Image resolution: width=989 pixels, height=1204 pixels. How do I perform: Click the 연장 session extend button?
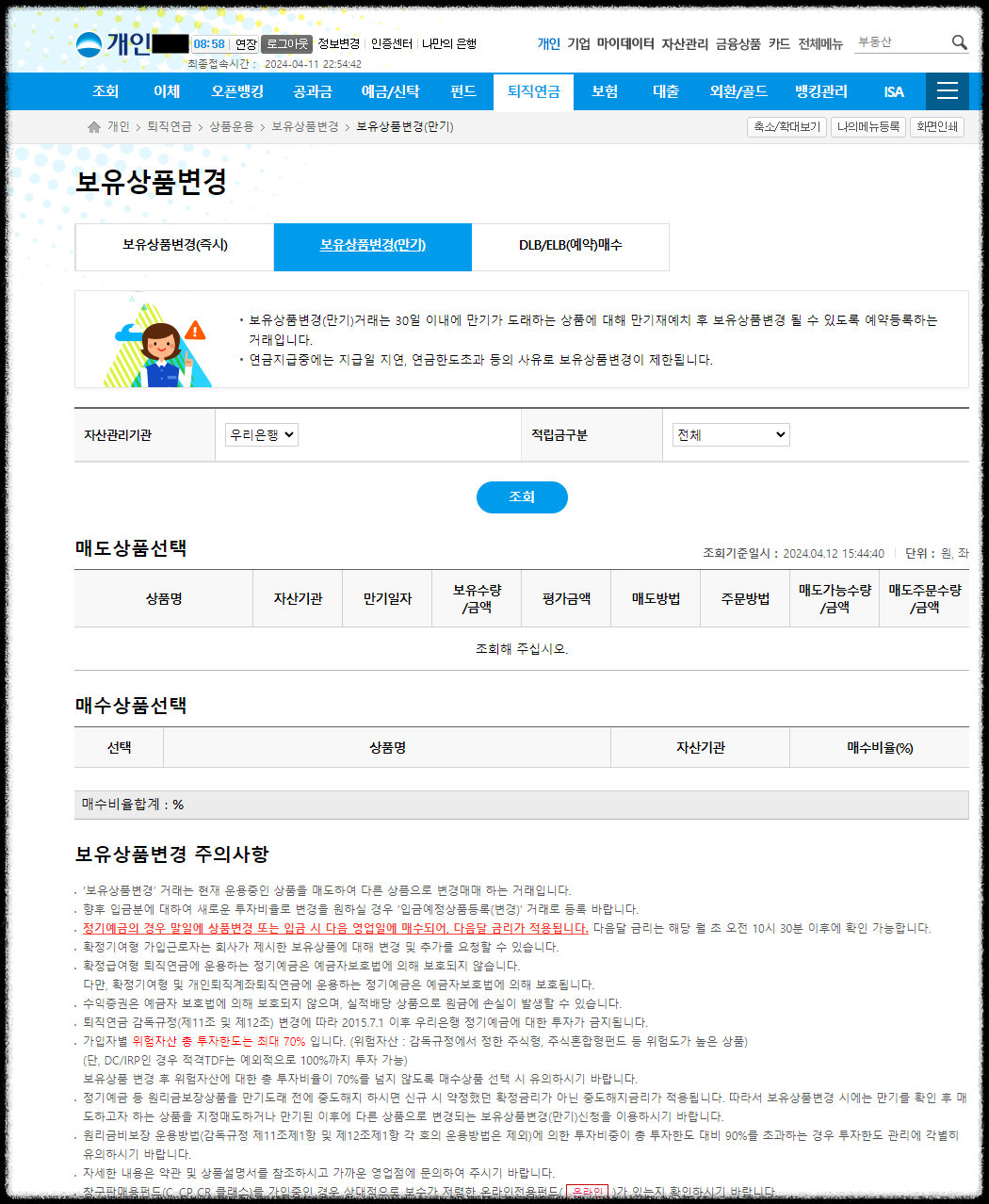click(245, 44)
